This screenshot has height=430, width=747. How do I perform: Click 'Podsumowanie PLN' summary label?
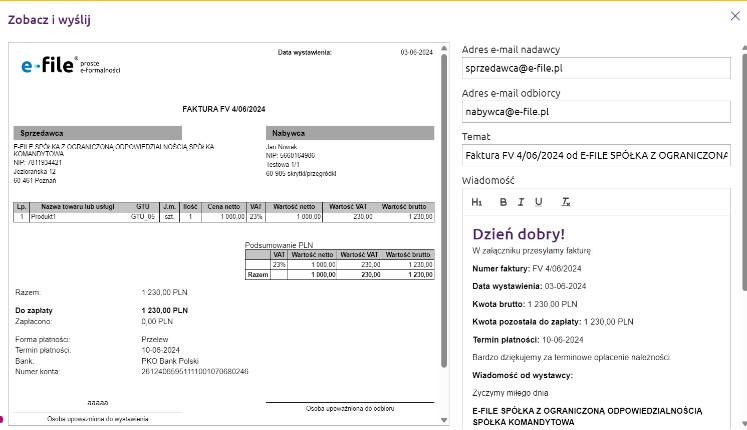[279, 245]
